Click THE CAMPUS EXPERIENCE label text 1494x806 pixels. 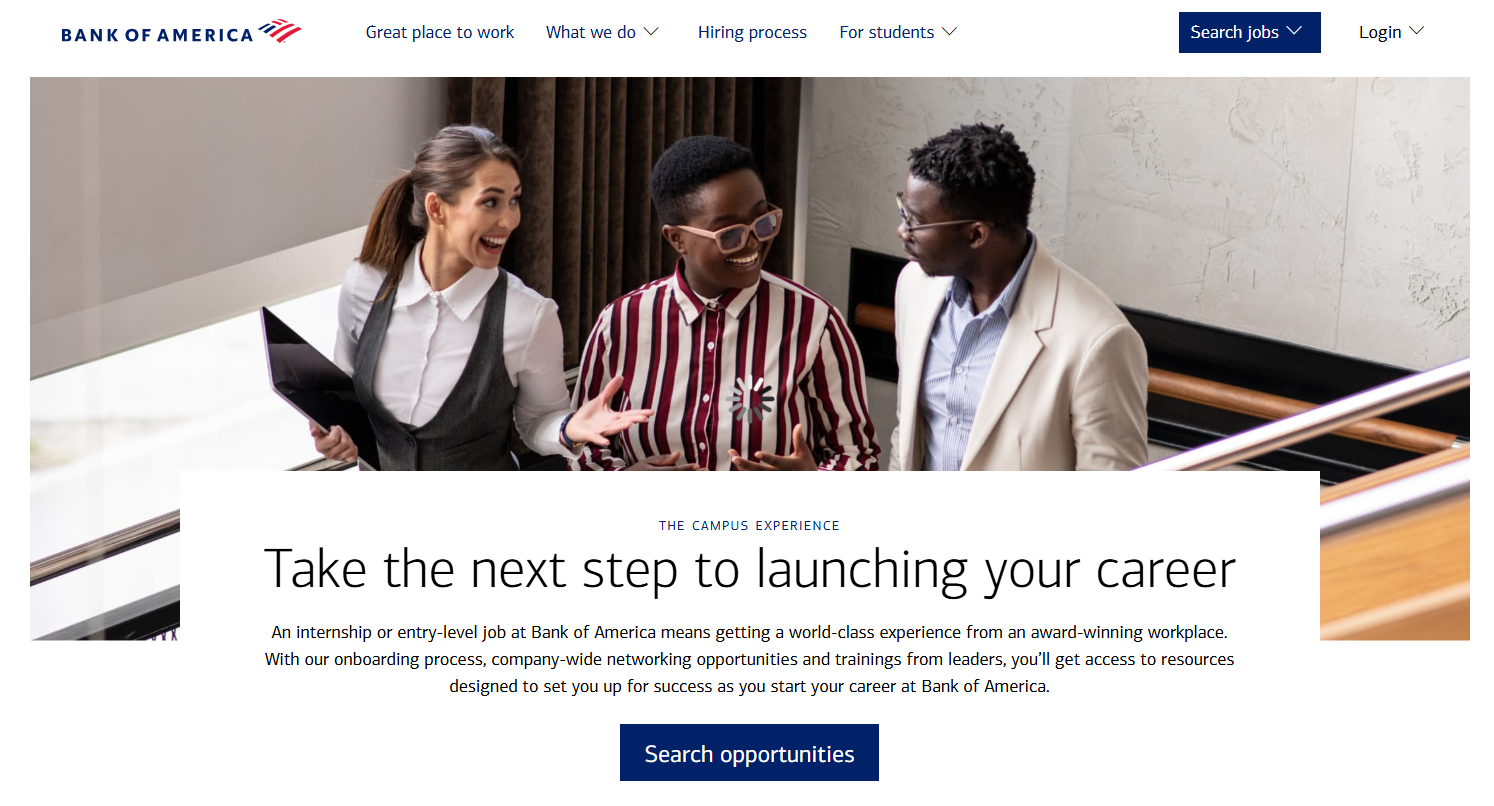pyautogui.click(x=749, y=525)
